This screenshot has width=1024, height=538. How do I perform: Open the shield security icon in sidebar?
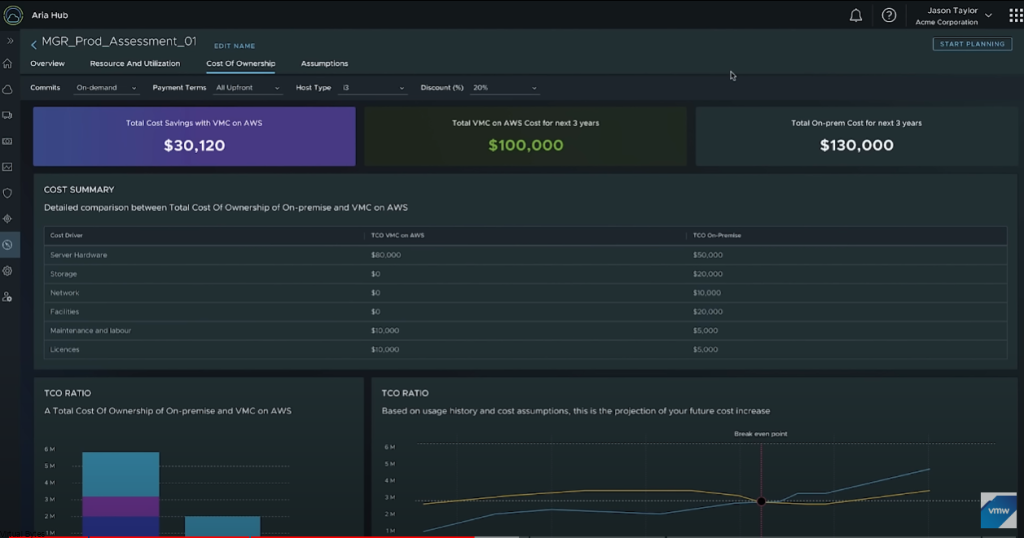pyautogui.click(x=8, y=193)
